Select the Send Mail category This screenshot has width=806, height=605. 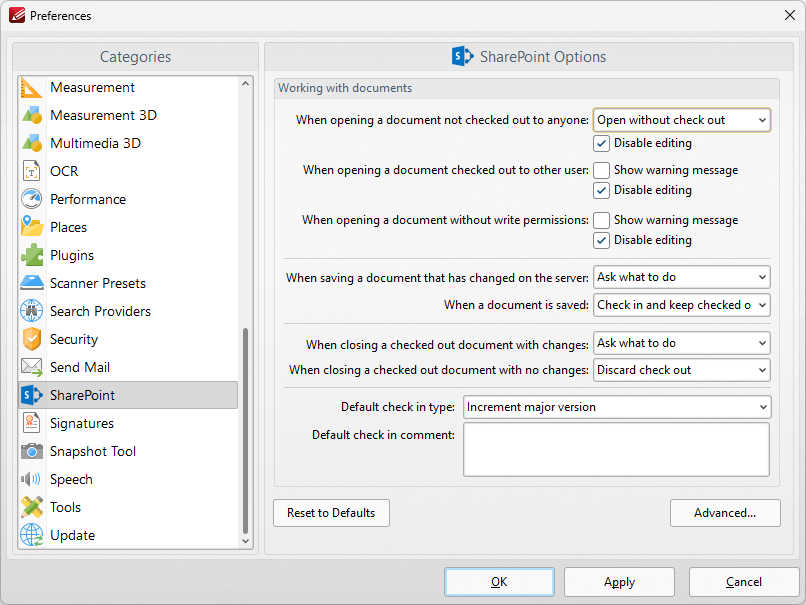129,368
